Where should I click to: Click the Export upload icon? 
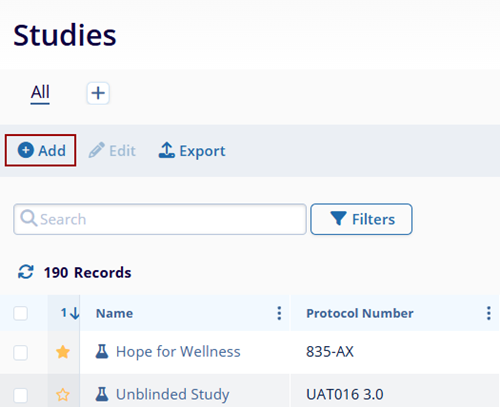click(x=166, y=150)
